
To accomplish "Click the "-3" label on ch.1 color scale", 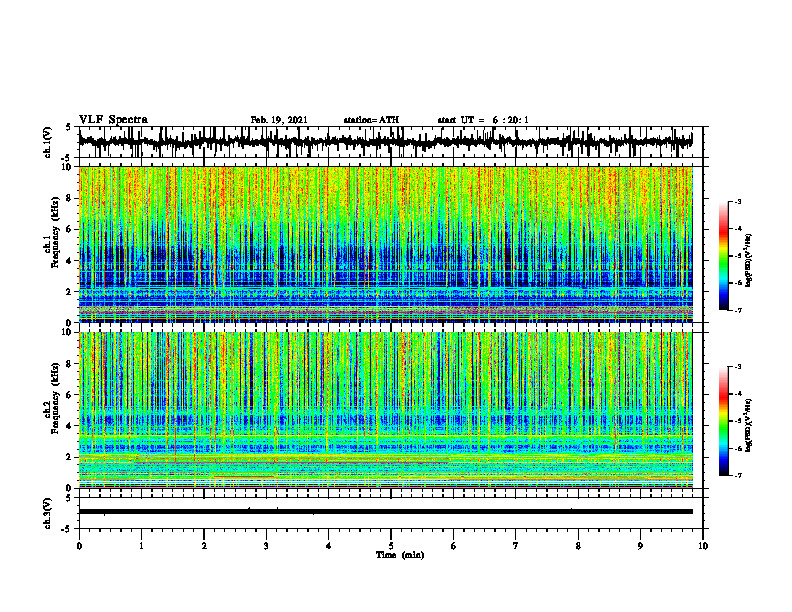I will 737,201.
